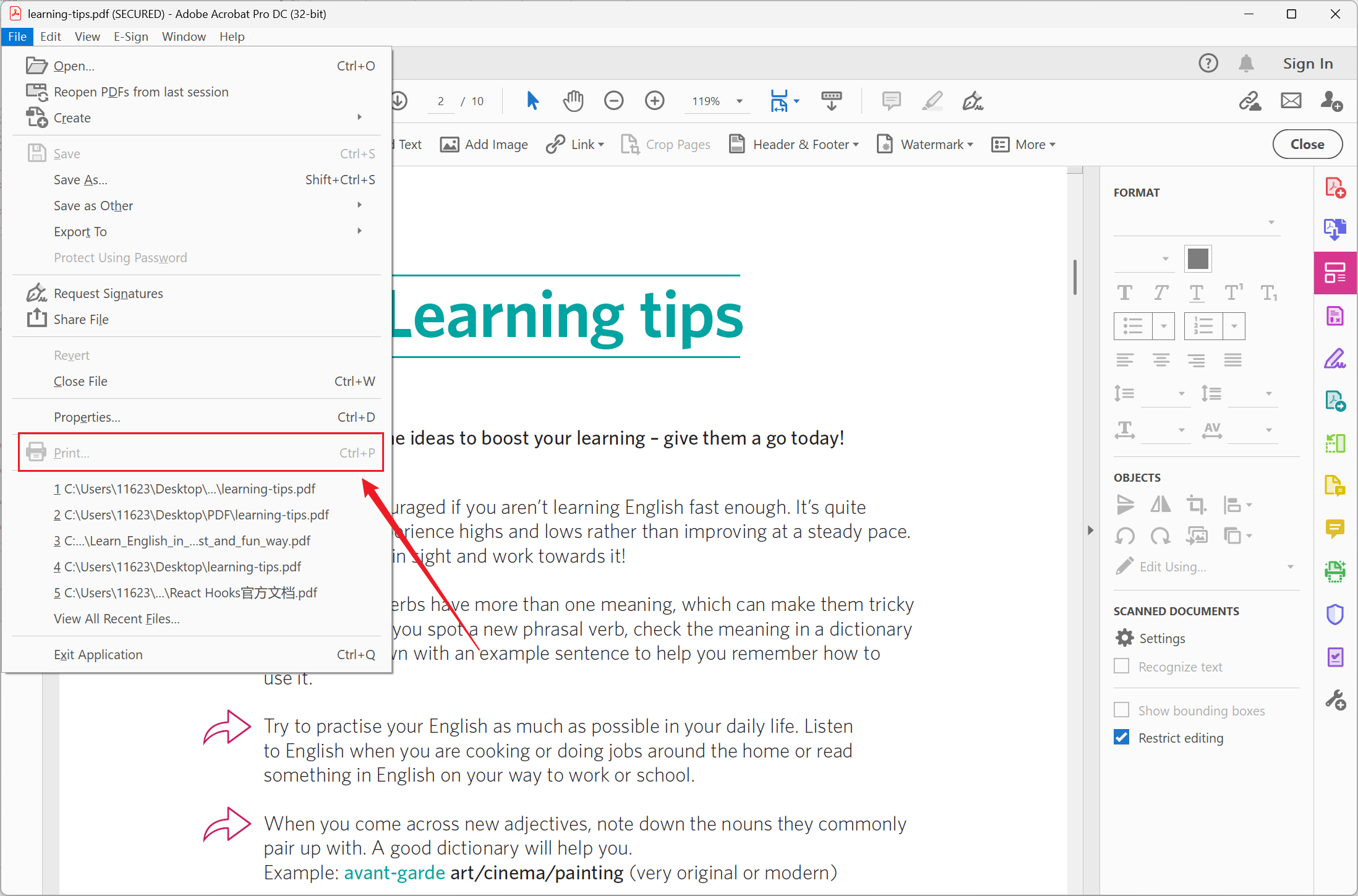Viewport: 1358px width, 896px height.
Task: Select the Hand pan tool
Action: [x=573, y=101]
